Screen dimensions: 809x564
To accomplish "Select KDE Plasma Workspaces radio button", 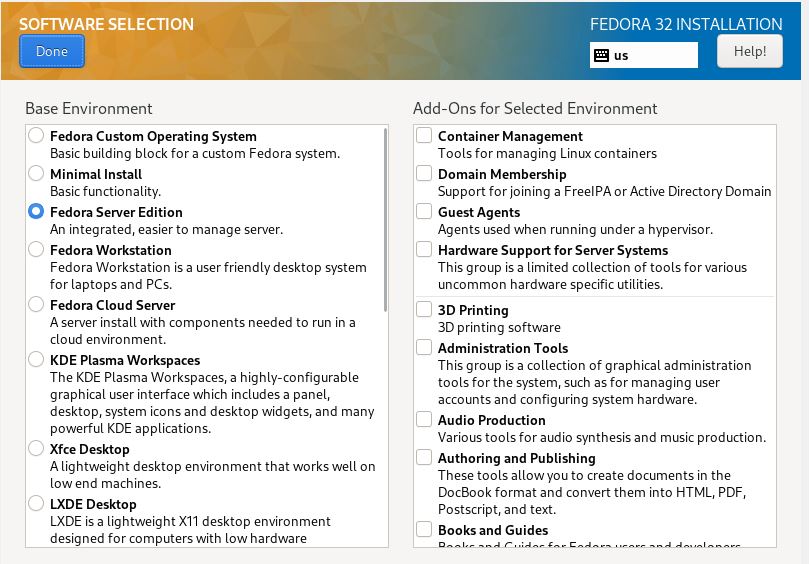I will coord(36,359).
